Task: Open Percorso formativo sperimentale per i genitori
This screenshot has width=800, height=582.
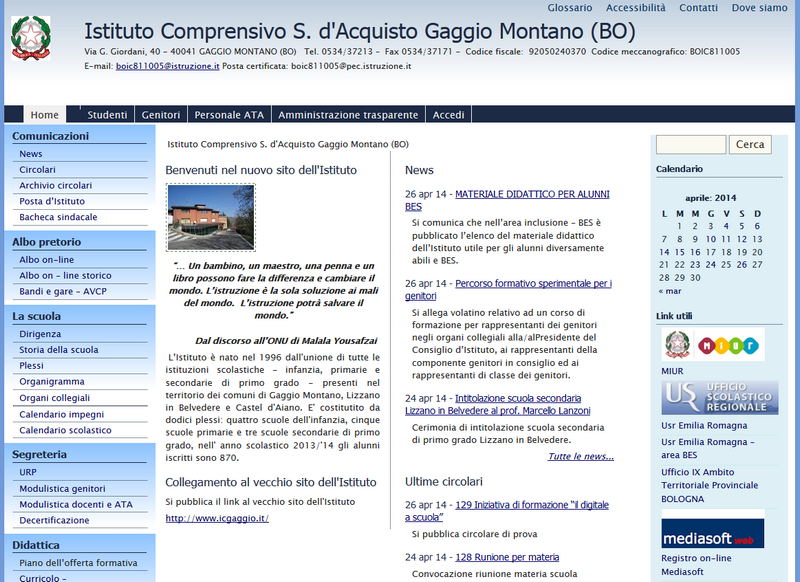Action: pos(533,284)
